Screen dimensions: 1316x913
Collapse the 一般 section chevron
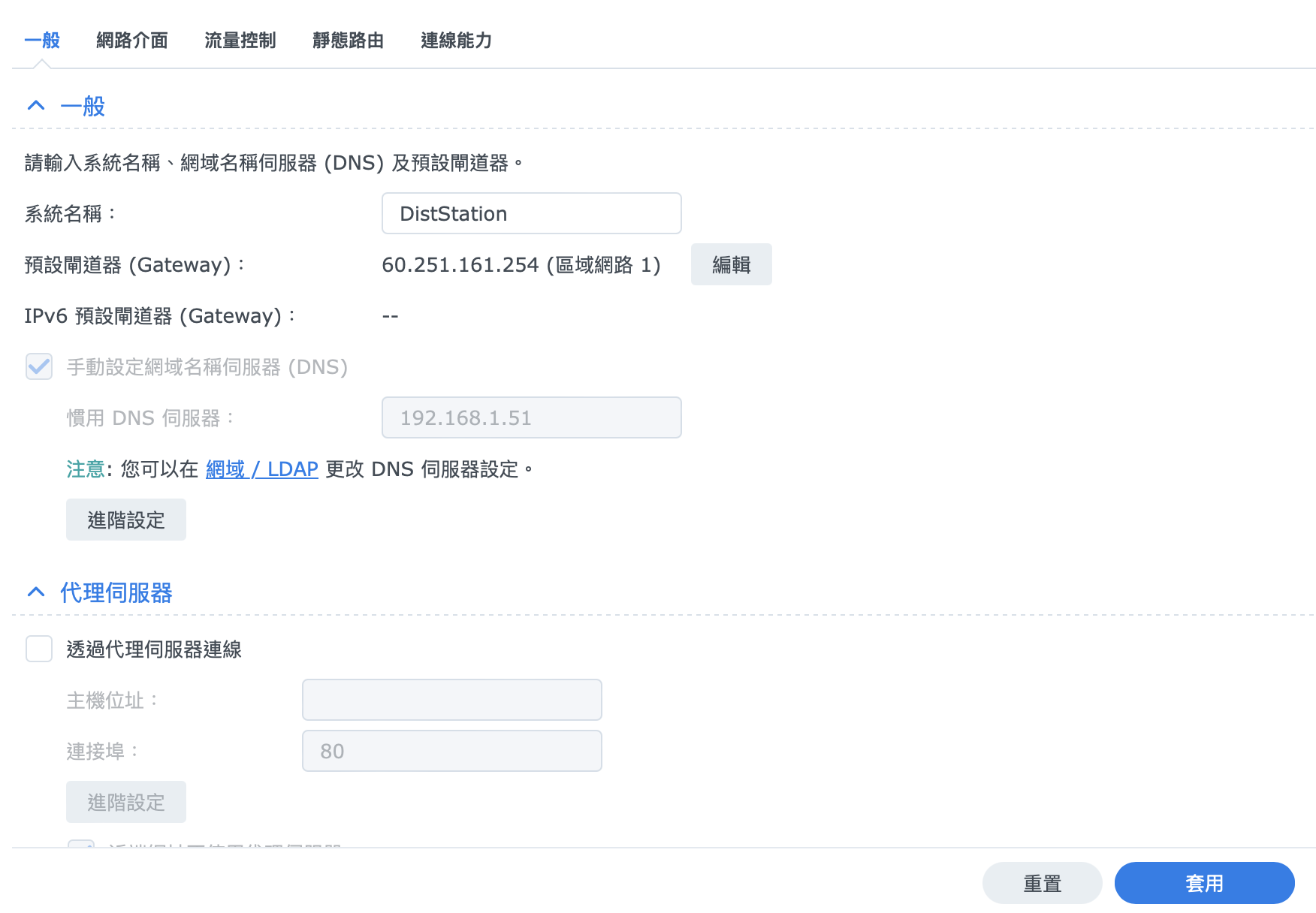pos(36,106)
